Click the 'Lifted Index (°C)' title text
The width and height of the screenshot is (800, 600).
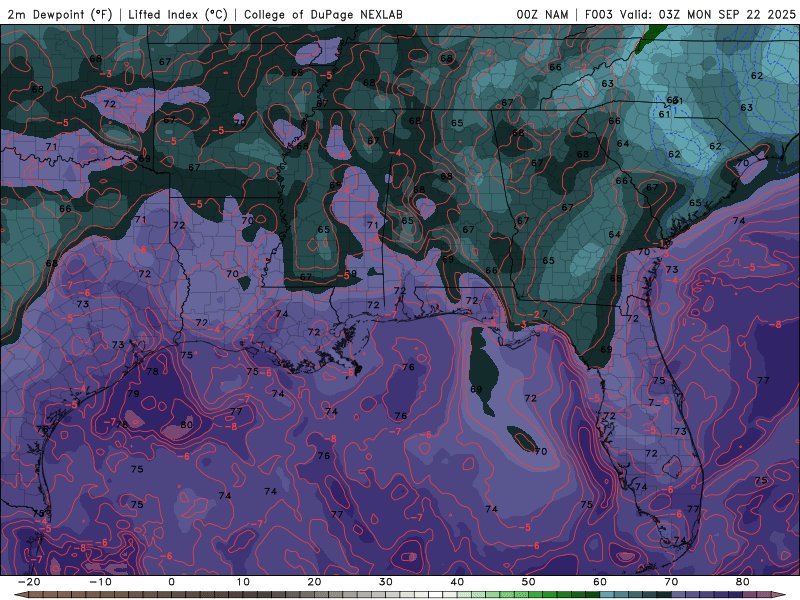tap(178, 14)
